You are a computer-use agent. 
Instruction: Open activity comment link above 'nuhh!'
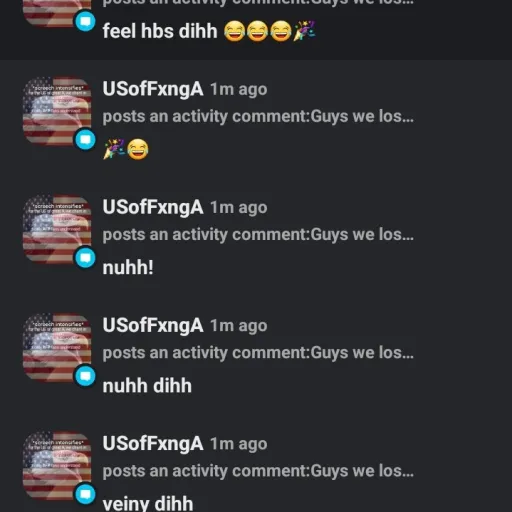point(258,235)
